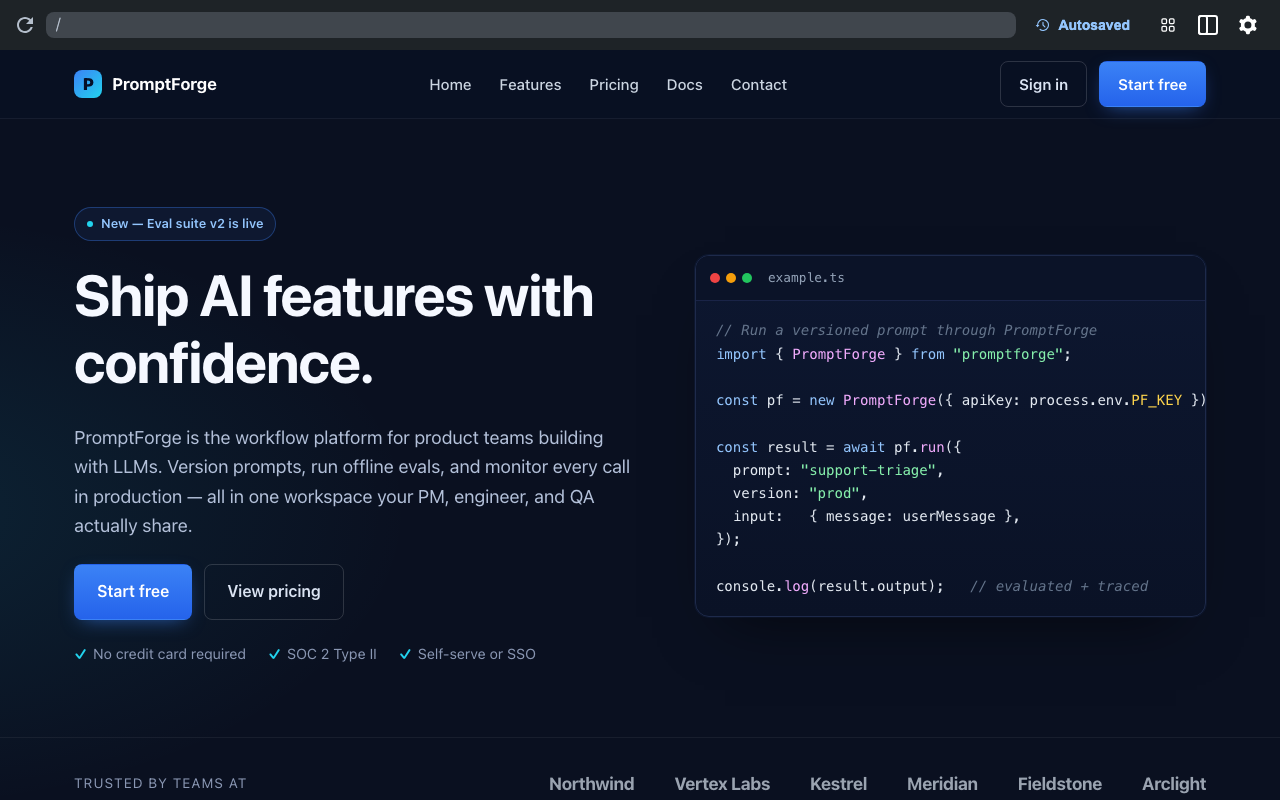Open the grid apps icon in toolbar

(1168, 25)
